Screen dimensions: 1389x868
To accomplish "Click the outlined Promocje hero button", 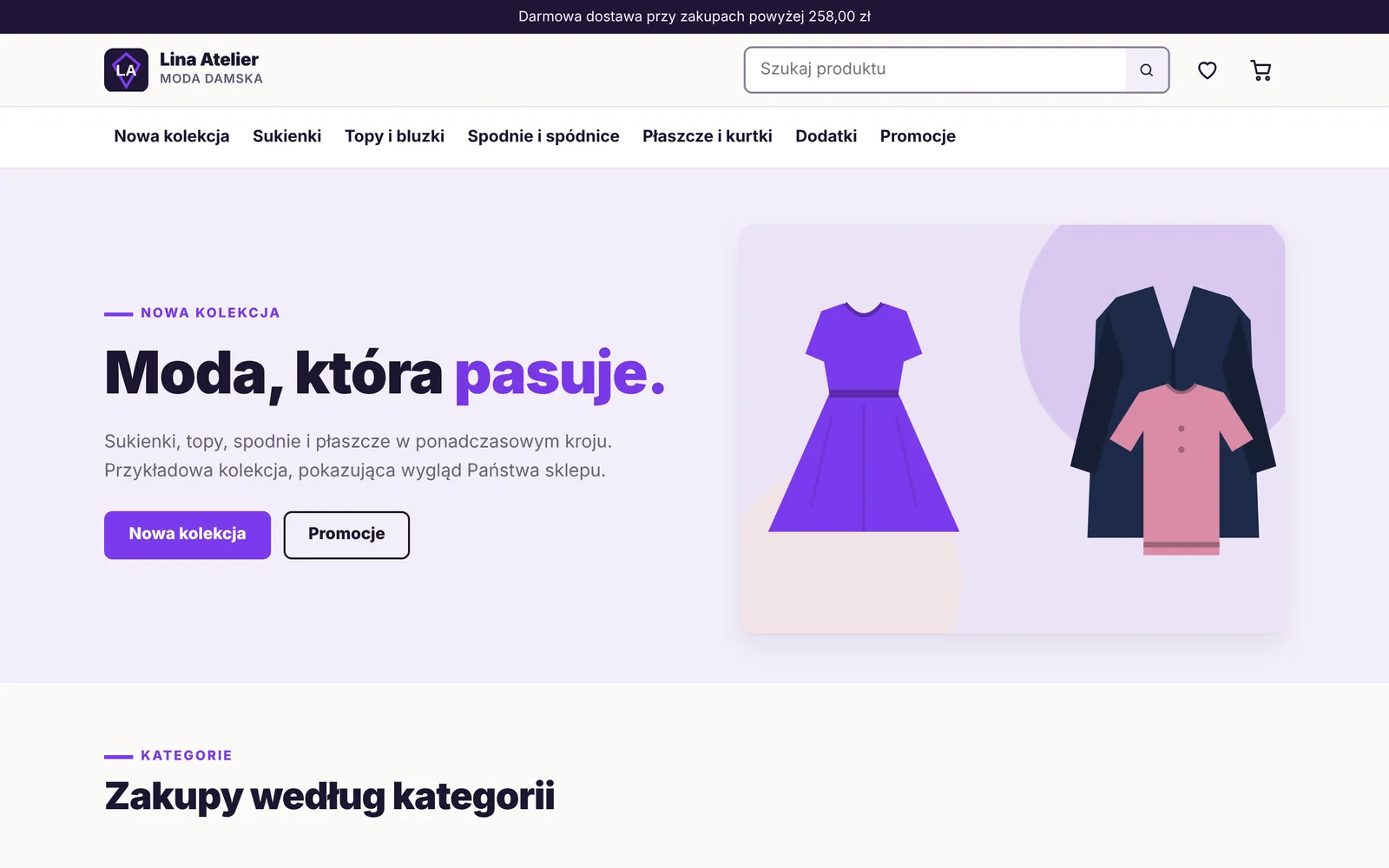I will point(346,535).
